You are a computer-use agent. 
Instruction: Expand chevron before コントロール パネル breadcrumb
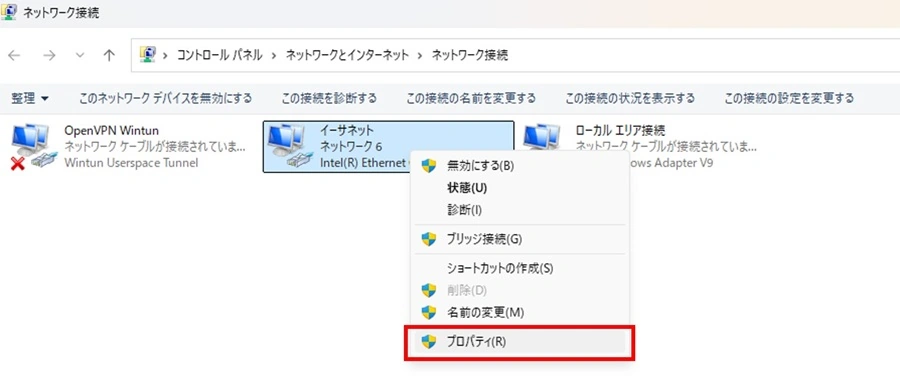point(166,56)
